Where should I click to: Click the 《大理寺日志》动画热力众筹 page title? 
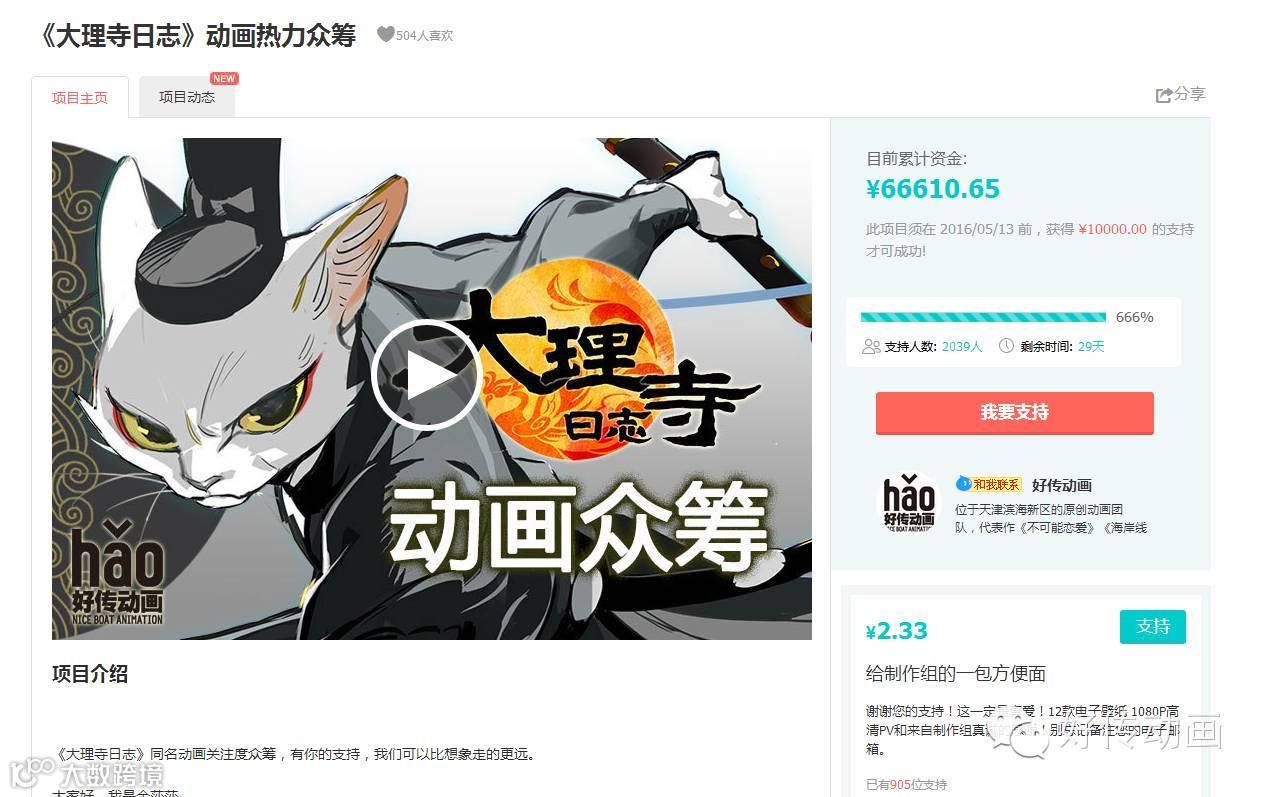(x=194, y=35)
